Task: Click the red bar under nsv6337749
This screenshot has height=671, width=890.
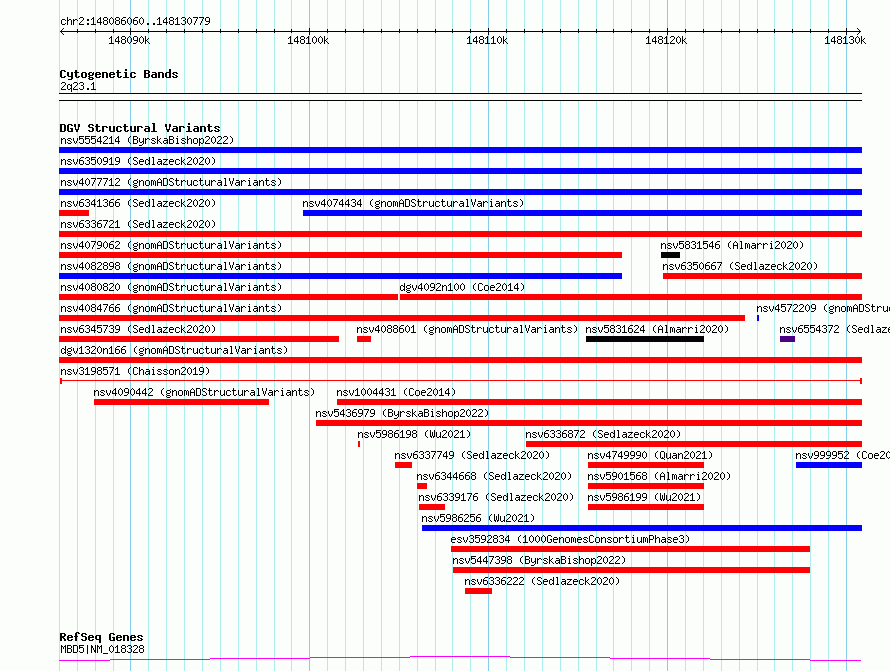Action: click(404, 465)
